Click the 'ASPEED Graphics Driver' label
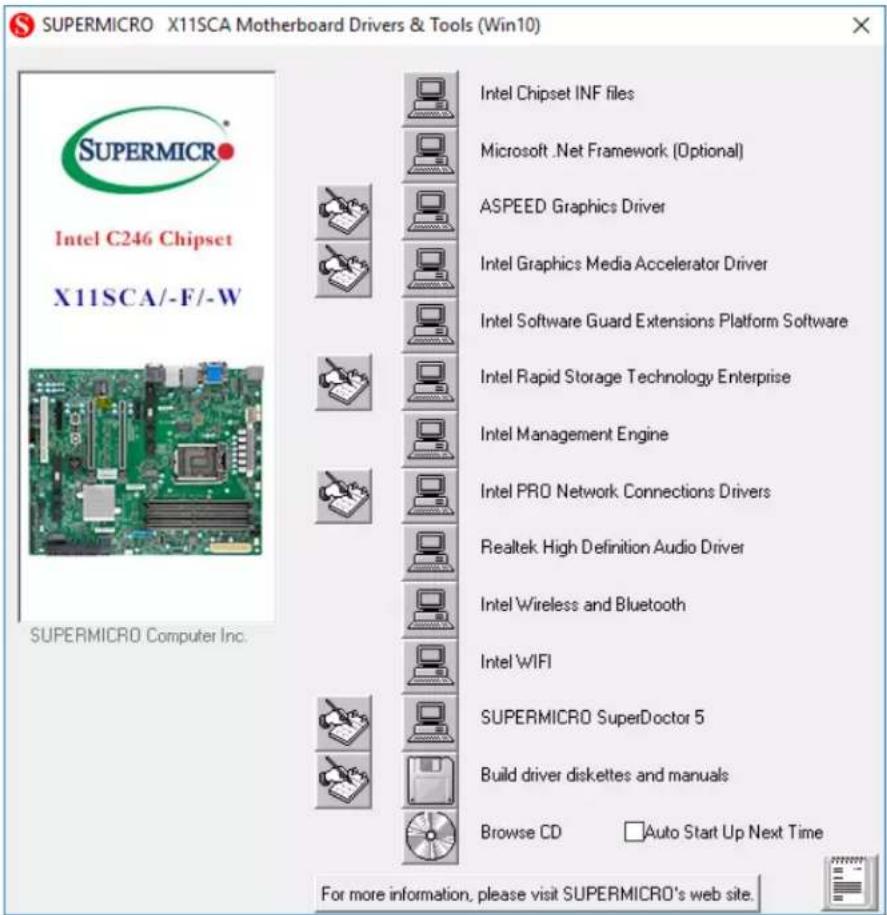Screen dimensions: 887x915 [x=572, y=207]
